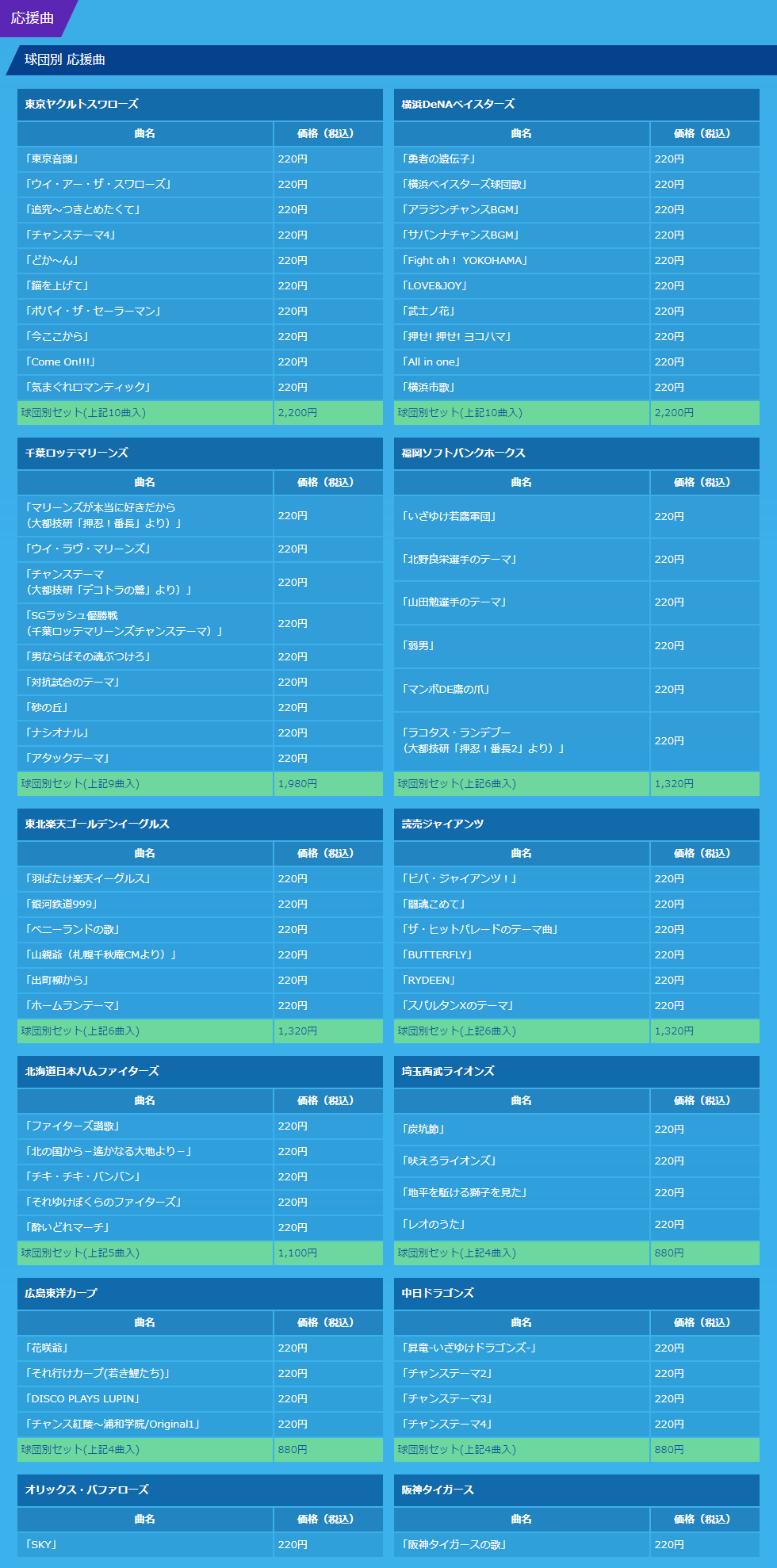Click the 横浜DeNAベイスターズ table title
This screenshot has width=777, height=1568.
coord(576,105)
